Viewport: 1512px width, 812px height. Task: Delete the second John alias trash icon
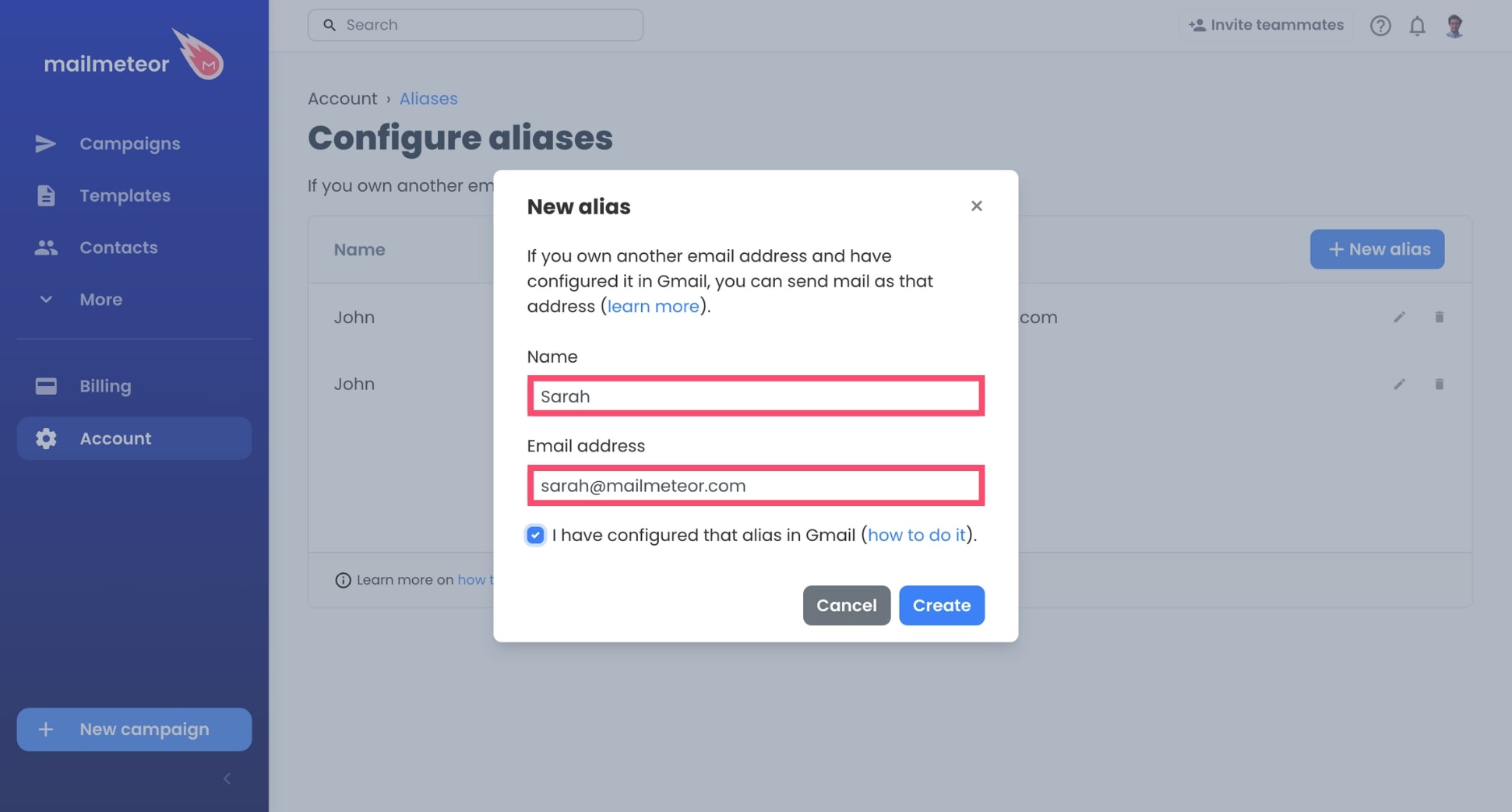[1439, 384]
